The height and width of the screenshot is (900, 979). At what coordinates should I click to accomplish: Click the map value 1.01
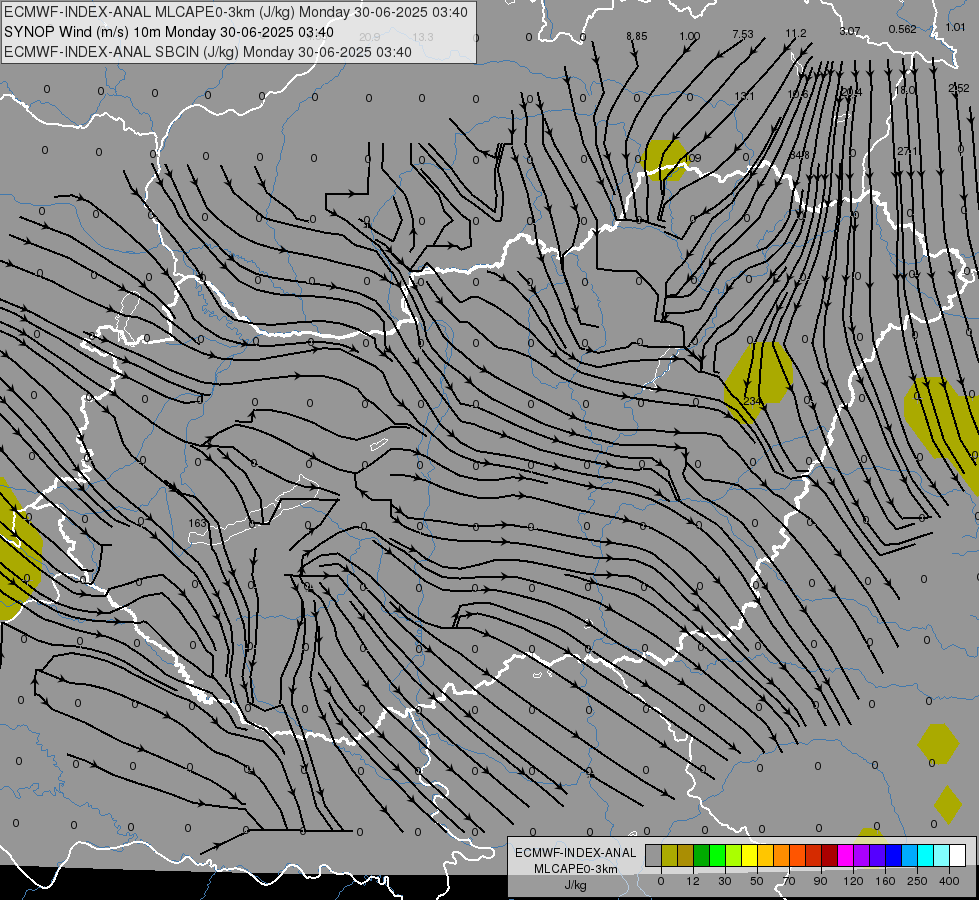click(955, 27)
